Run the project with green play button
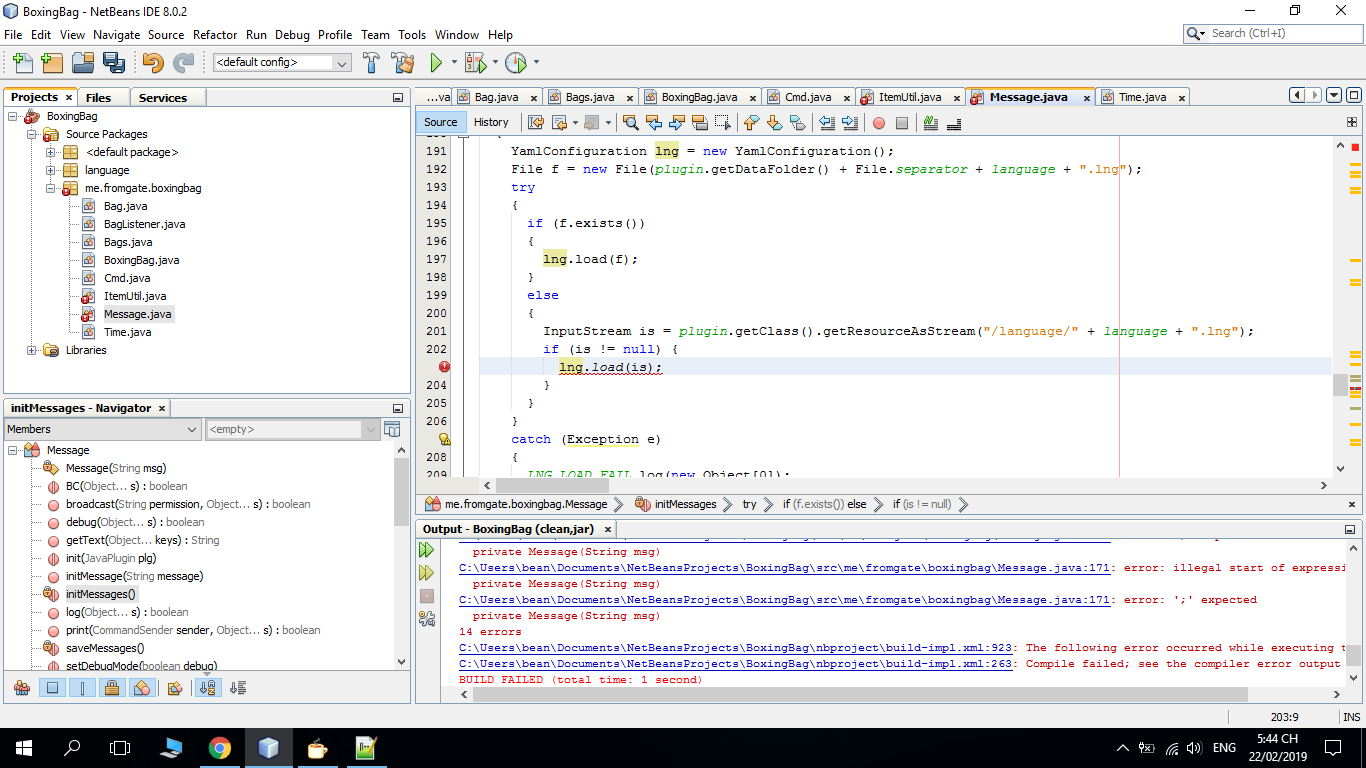 pos(436,62)
